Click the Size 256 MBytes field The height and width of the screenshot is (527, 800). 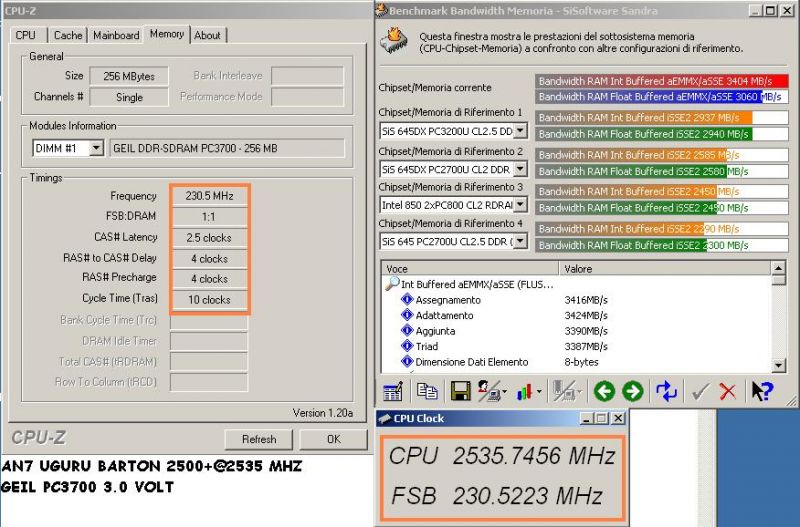pos(129,77)
